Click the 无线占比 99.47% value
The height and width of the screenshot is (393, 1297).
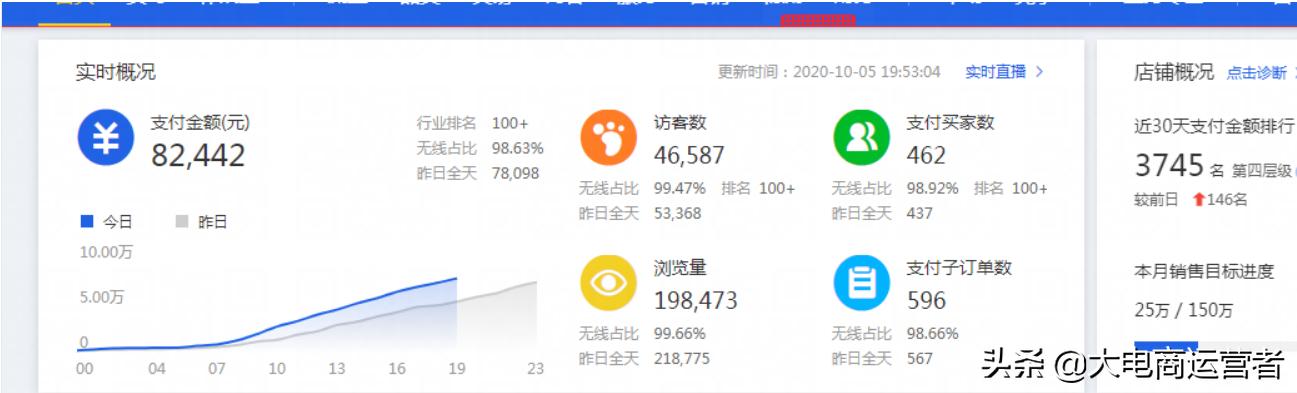679,188
